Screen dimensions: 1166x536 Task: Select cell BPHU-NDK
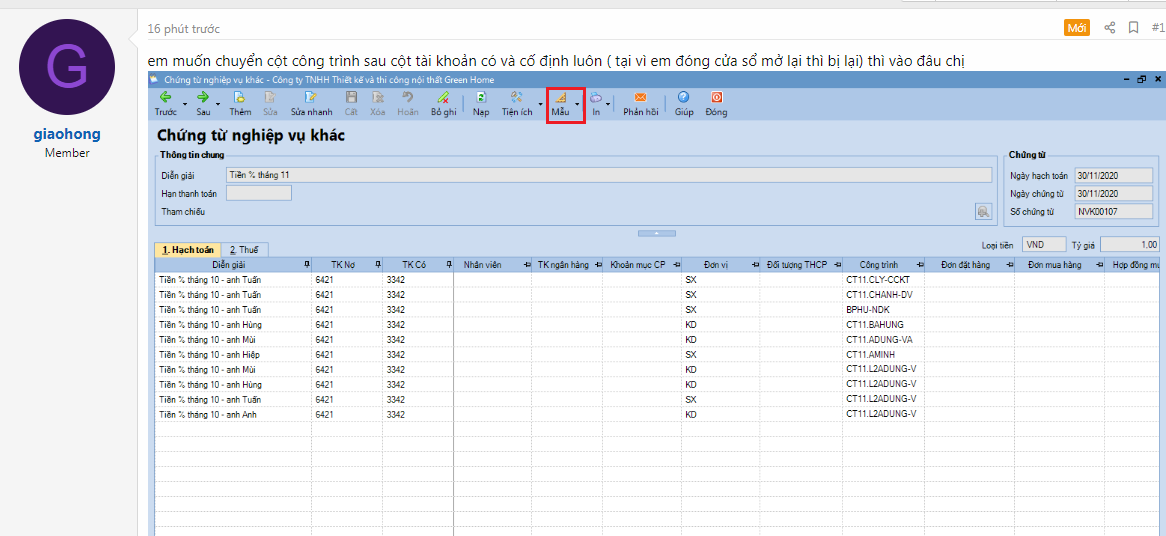pos(883,309)
